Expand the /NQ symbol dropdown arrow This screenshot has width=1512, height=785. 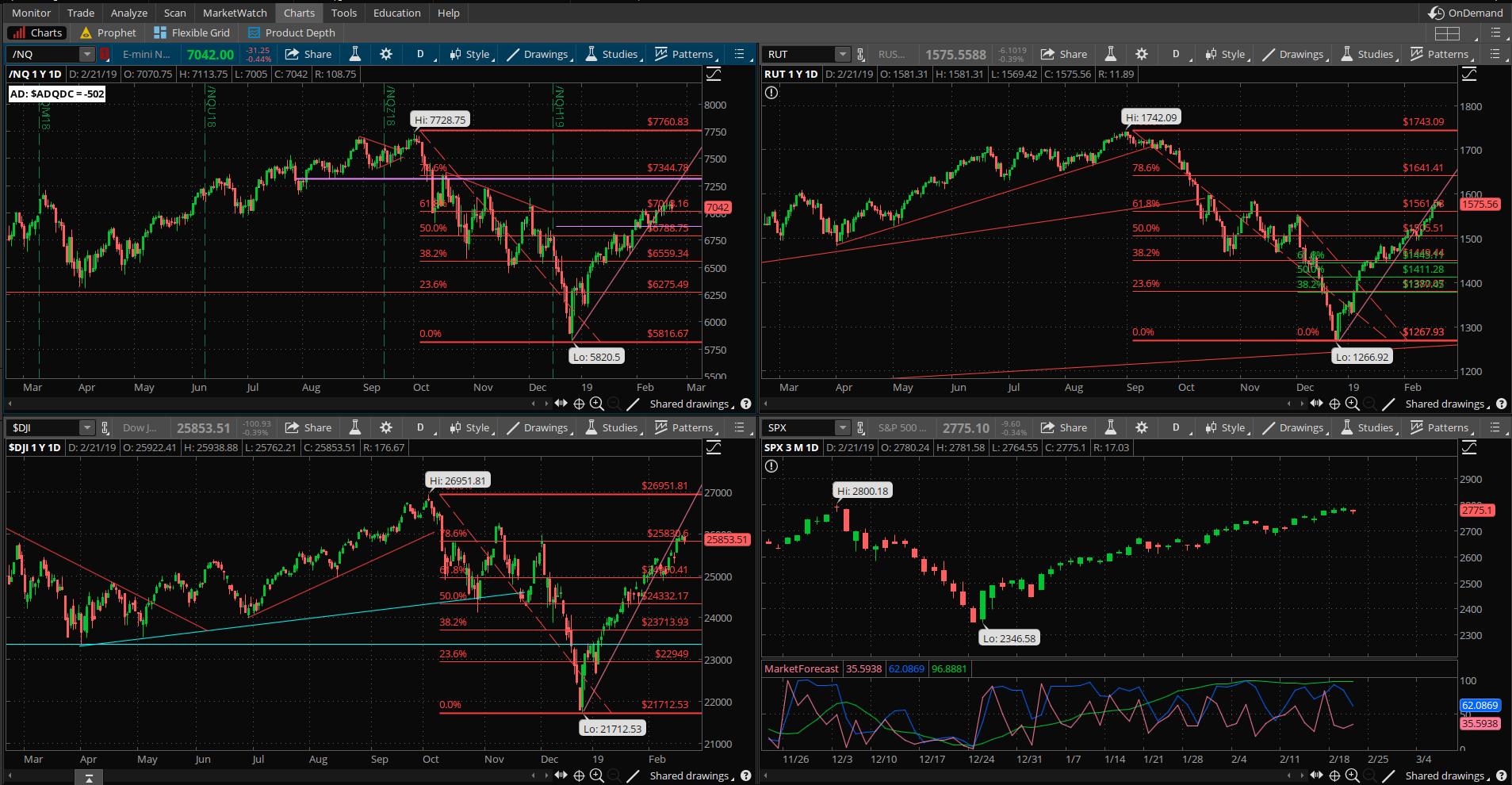click(x=87, y=54)
